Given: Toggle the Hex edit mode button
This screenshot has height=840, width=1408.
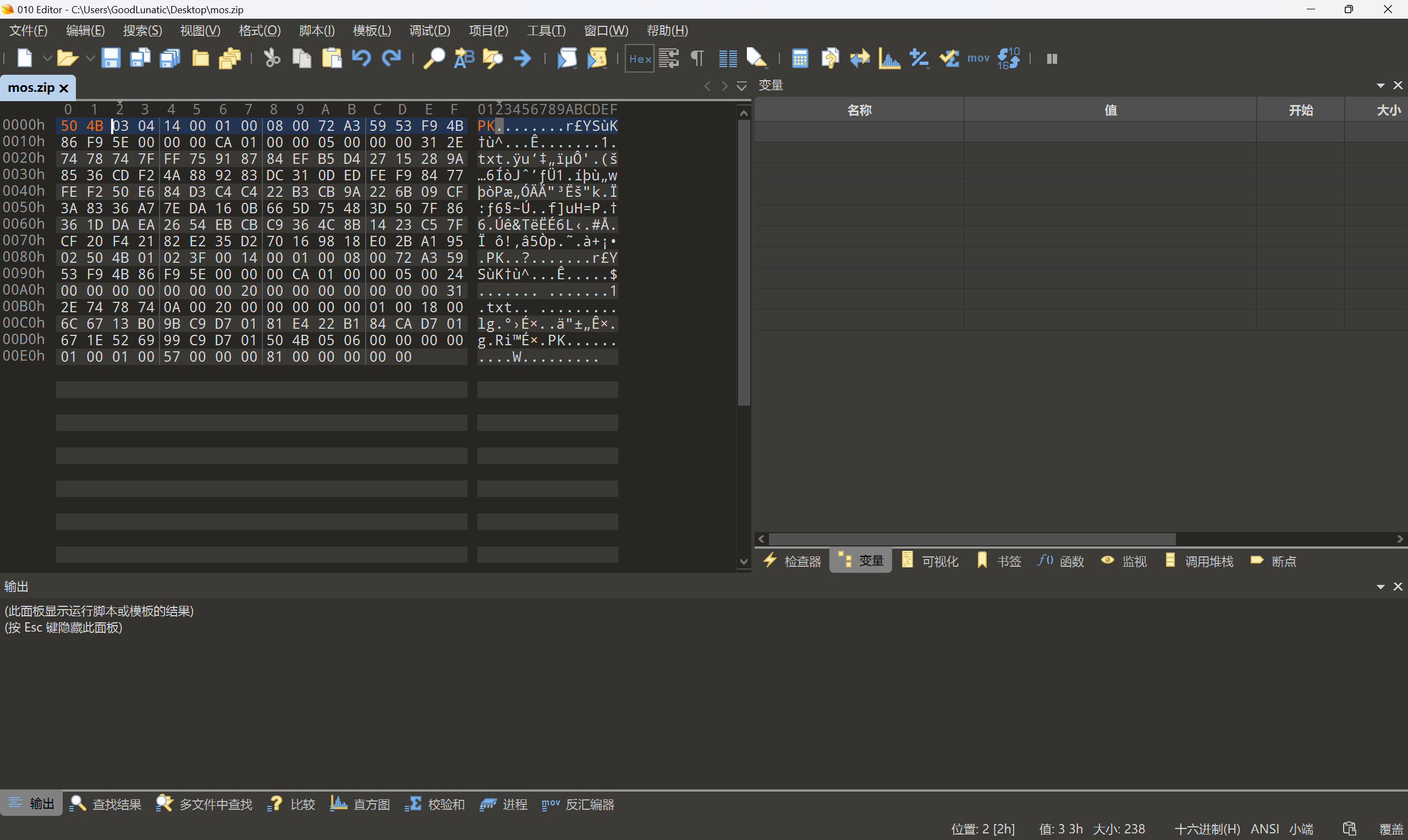Looking at the screenshot, I should click(640, 58).
